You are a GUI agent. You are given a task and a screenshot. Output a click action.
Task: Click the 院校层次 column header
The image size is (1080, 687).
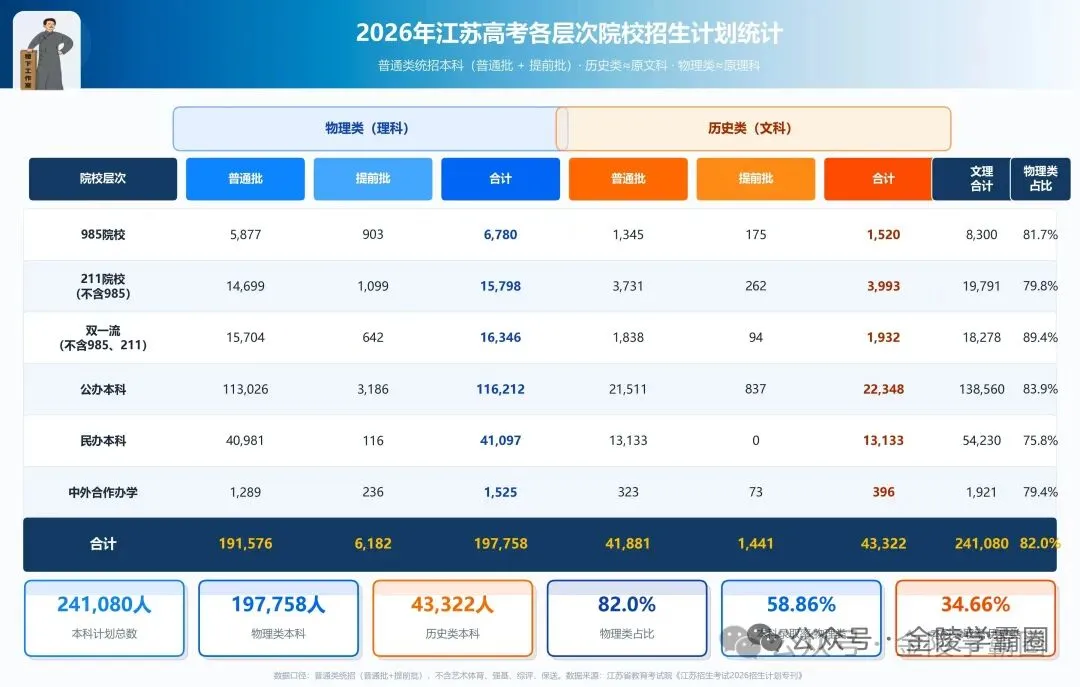click(103, 178)
